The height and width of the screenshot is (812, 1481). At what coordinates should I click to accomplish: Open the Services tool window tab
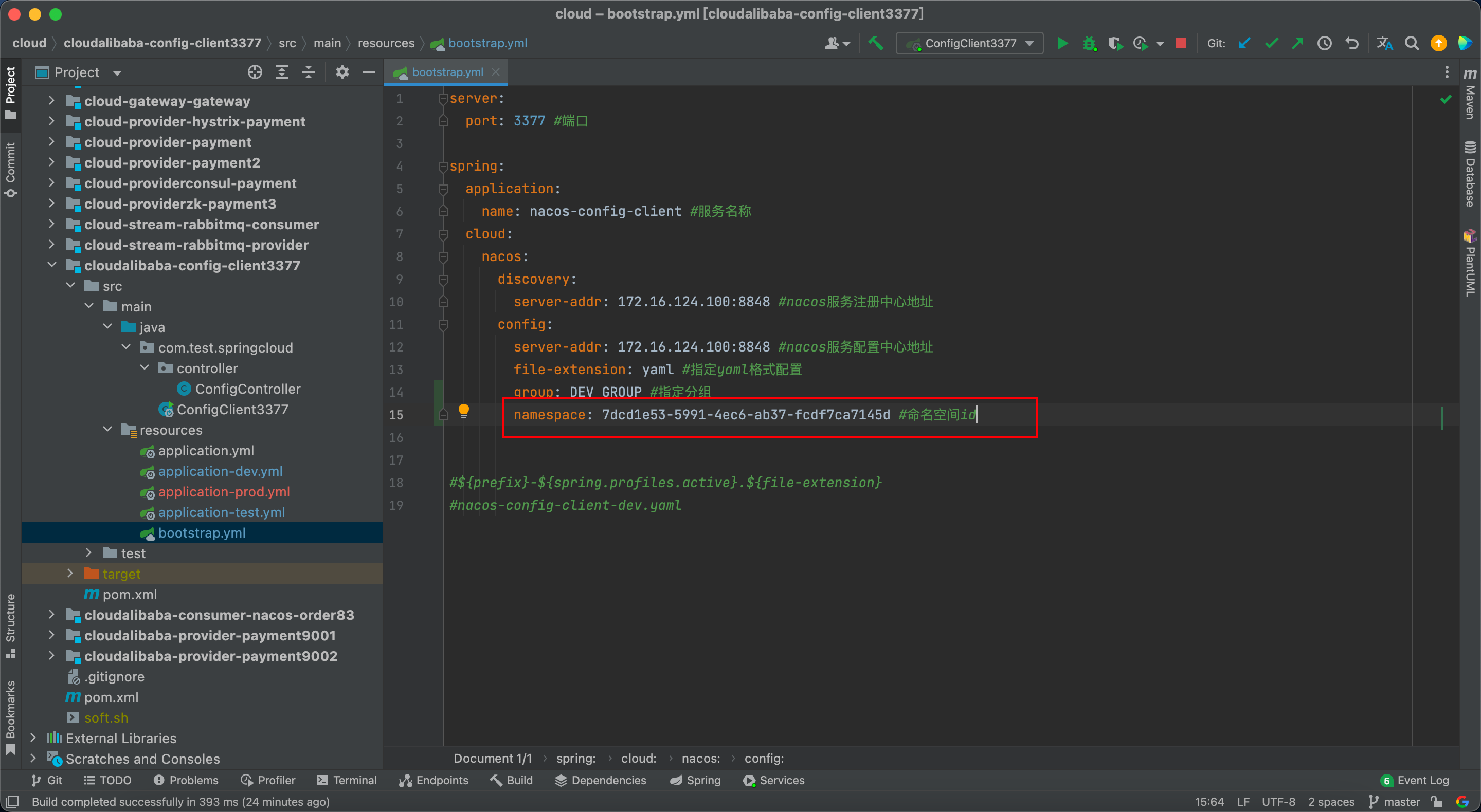tap(773, 780)
